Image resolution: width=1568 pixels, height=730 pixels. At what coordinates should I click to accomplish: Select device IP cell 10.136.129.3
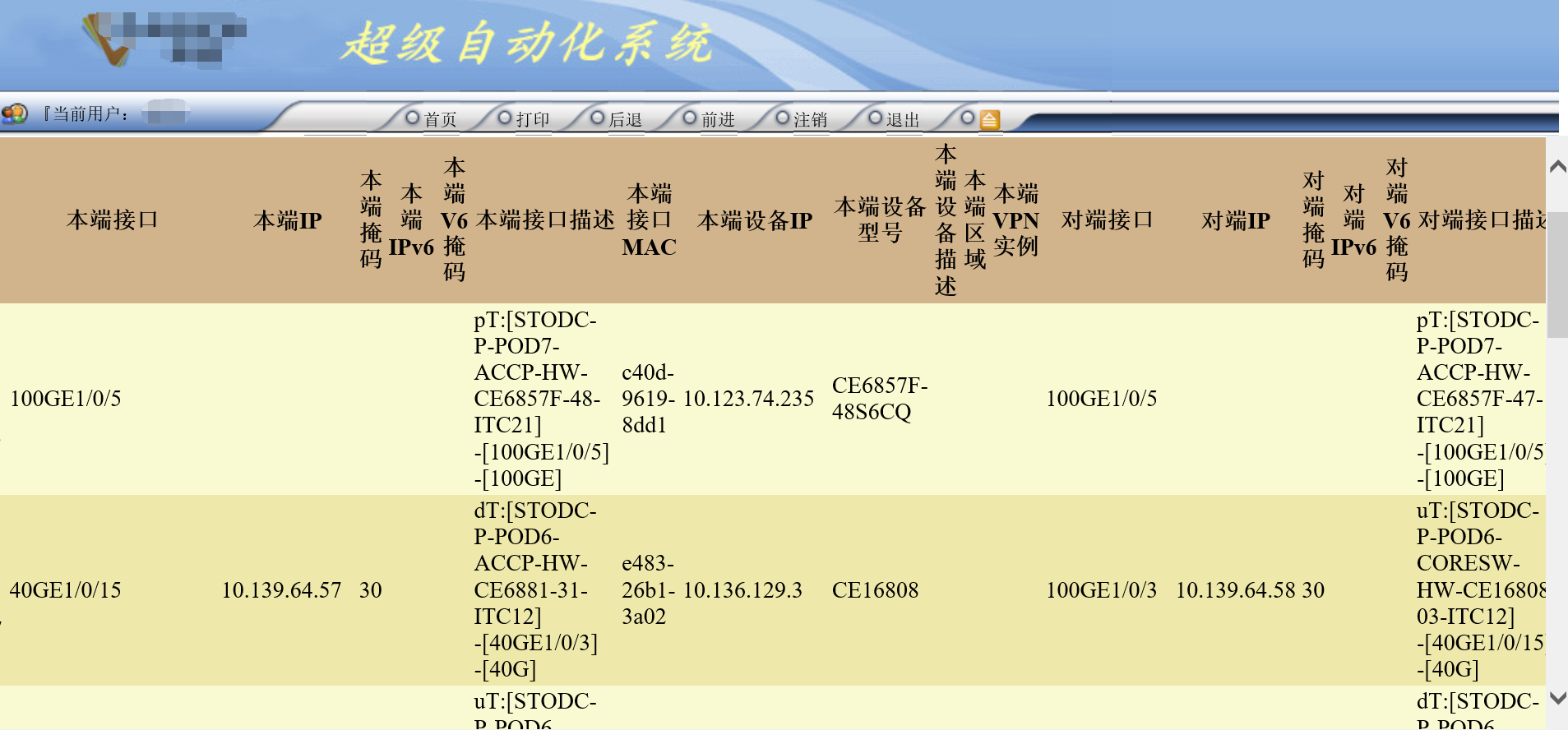point(742,590)
